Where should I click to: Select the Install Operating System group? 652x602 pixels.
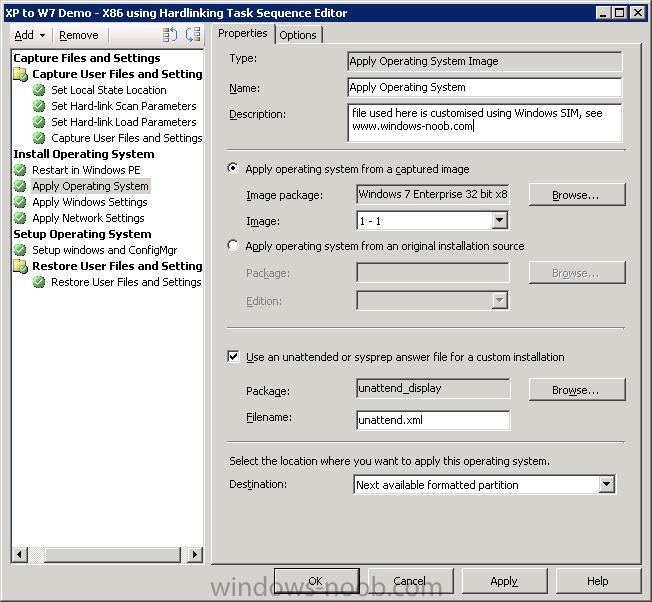point(84,154)
